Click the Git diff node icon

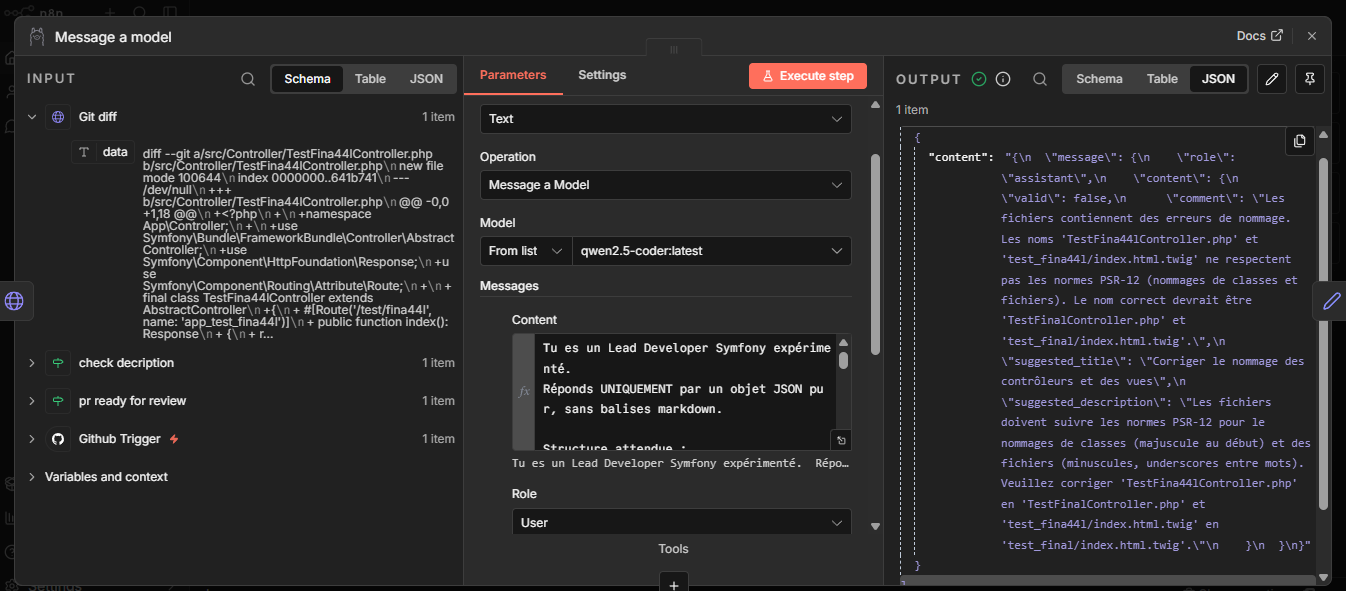pos(58,117)
